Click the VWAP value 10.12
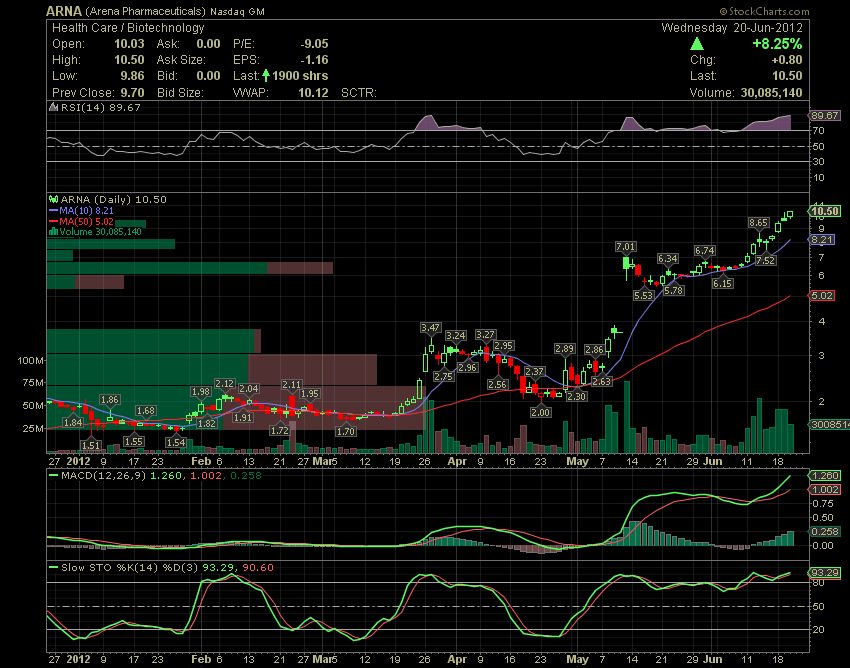The height and width of the screenshot is (668, 850). click(x=313, y=93)
